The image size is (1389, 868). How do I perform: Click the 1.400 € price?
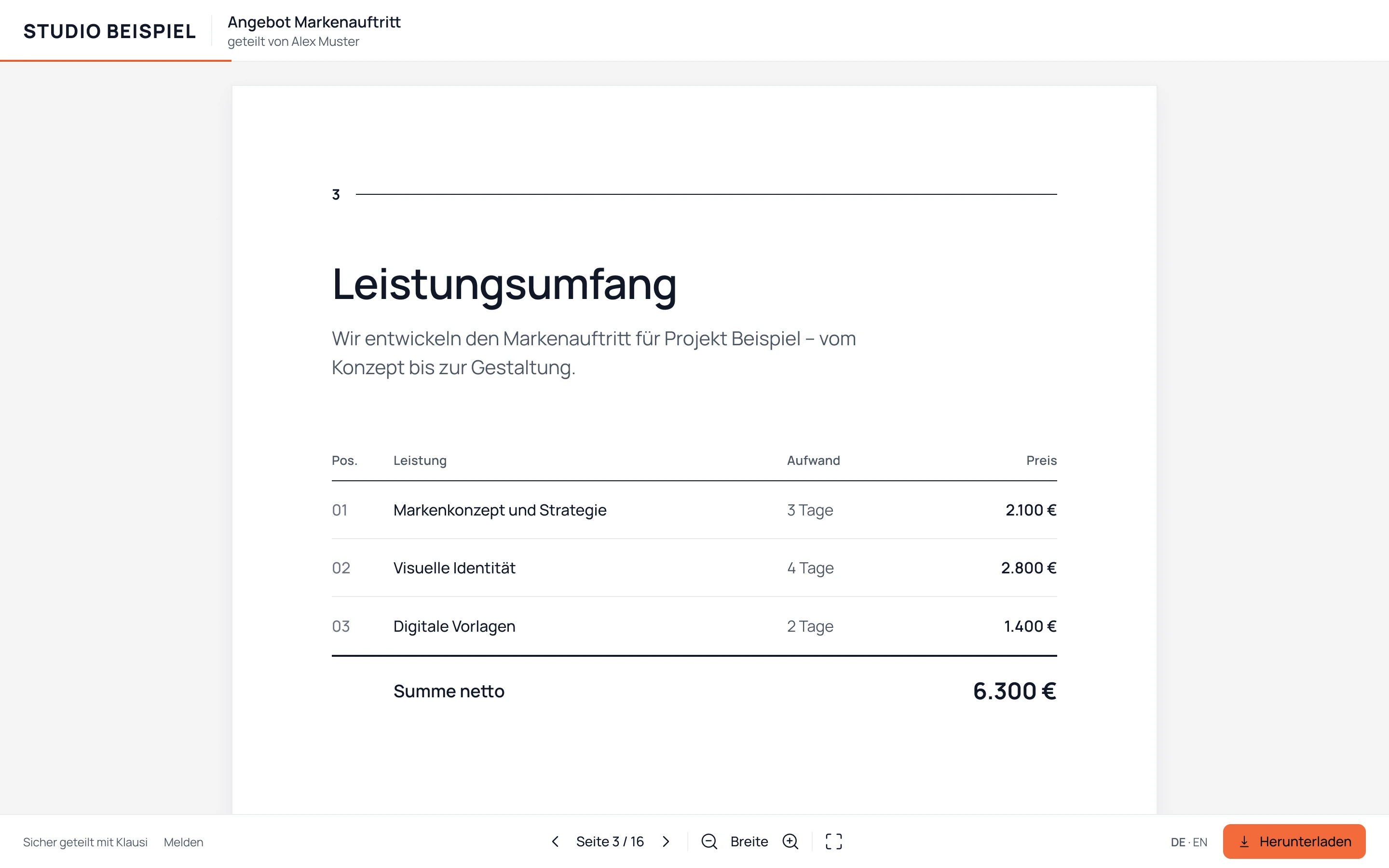pyautogui.click(x=1030, y=626)
